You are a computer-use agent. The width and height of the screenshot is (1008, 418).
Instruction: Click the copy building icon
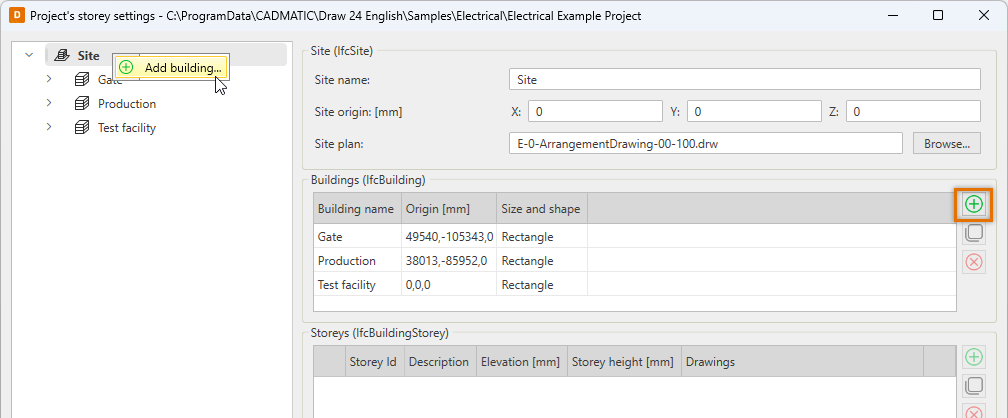(973, 233)
